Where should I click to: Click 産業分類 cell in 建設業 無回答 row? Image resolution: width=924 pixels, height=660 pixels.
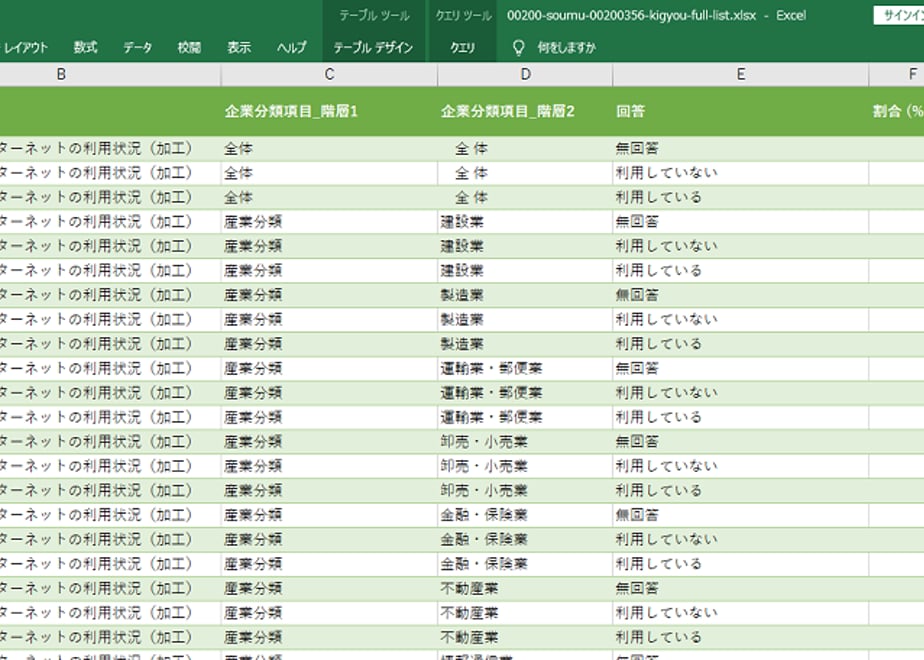[329, 222]
